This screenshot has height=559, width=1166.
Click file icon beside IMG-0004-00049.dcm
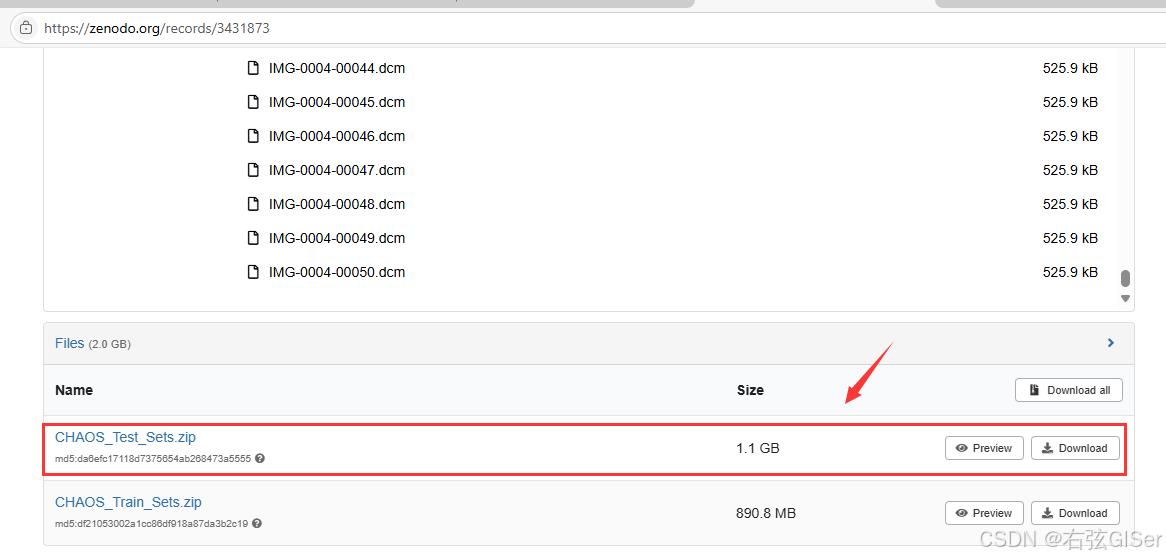click(254, 238)
